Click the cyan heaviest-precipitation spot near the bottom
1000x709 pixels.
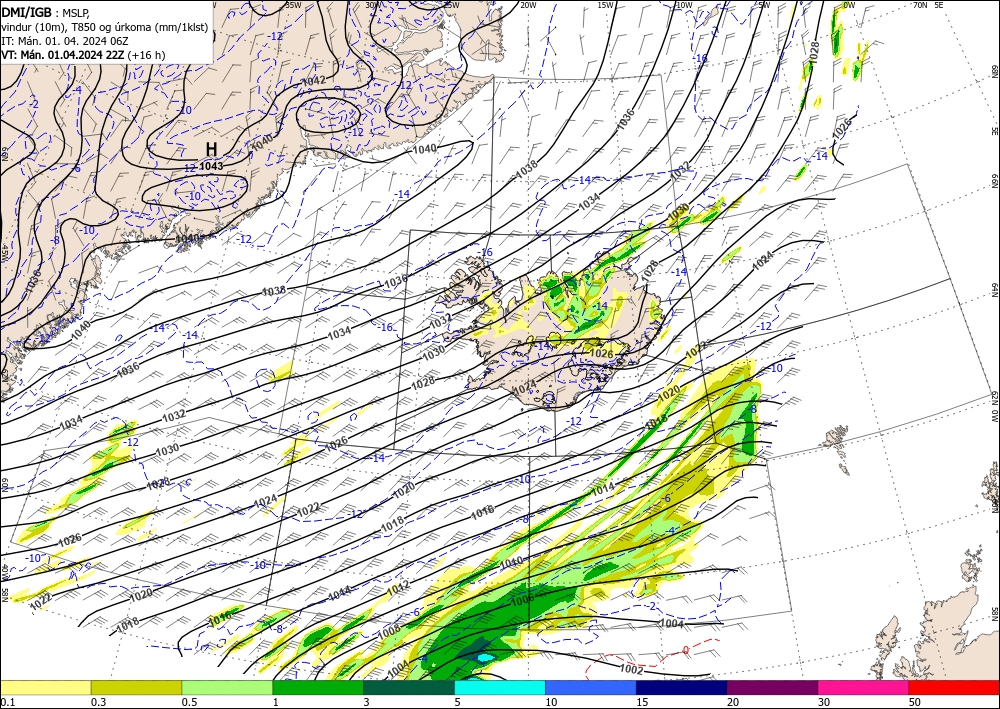[485, 657]
